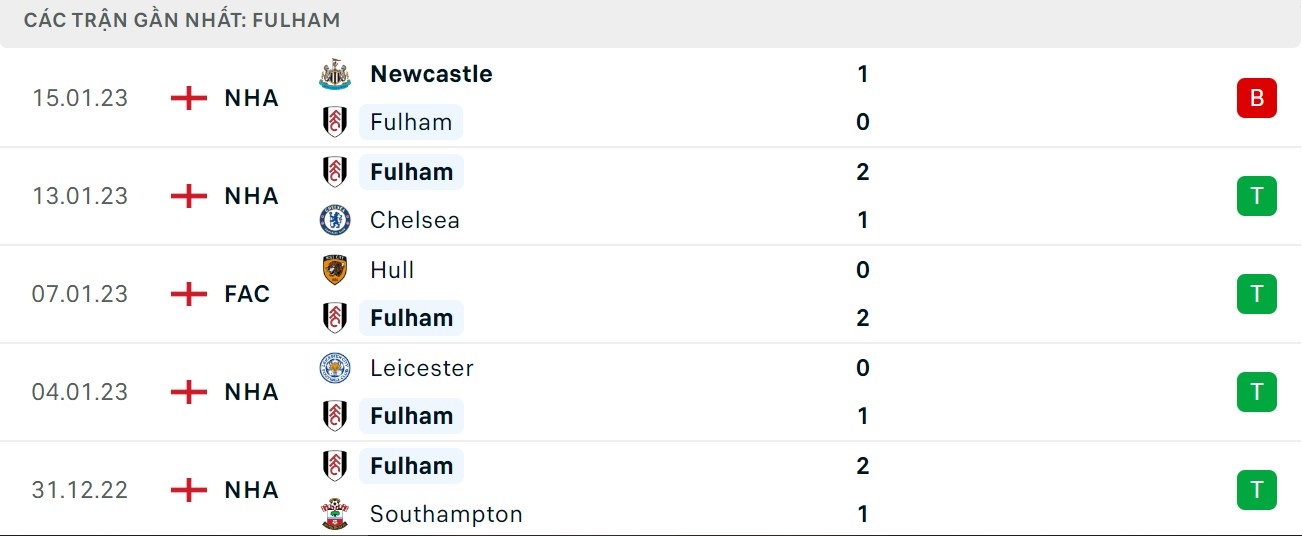The height and width of the screenshot is (536, 1302).
Task: Click the 31.12.22 match date
Action: (80, 490)
